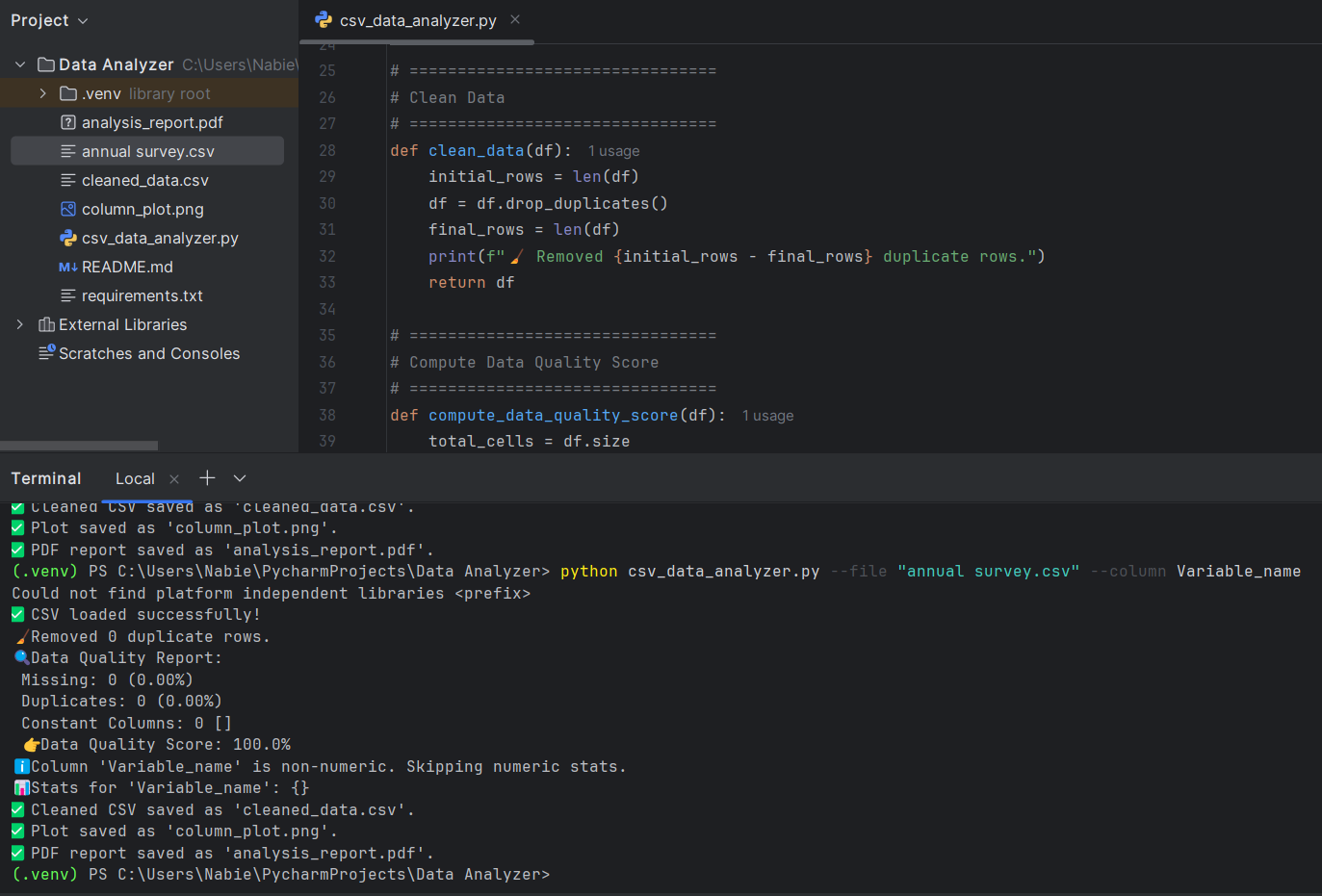Collapse the Data Analyzer project folder
This screenshot has width=1322, height=896.
pyautogui.click(x=20, y=64)
